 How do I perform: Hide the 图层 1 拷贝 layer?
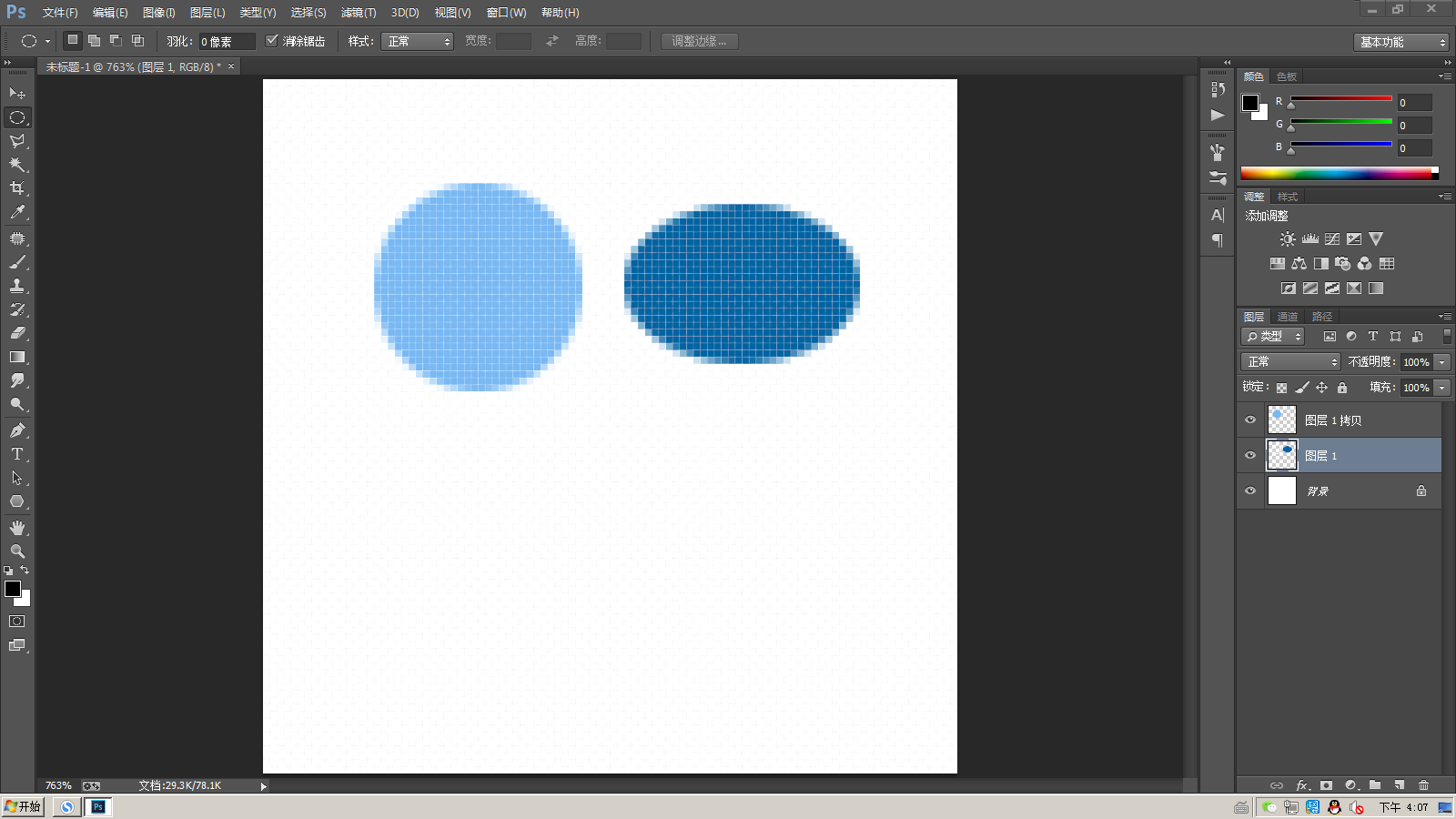click(1250, 420)
